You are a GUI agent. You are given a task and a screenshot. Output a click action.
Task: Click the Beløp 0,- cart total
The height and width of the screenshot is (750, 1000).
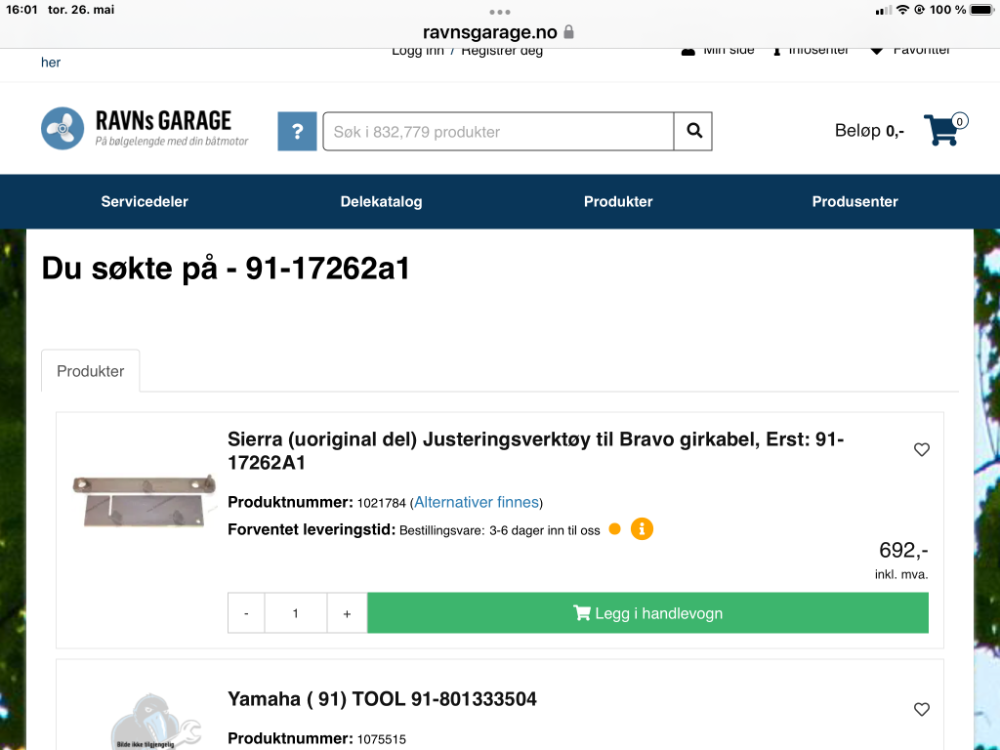869,131
